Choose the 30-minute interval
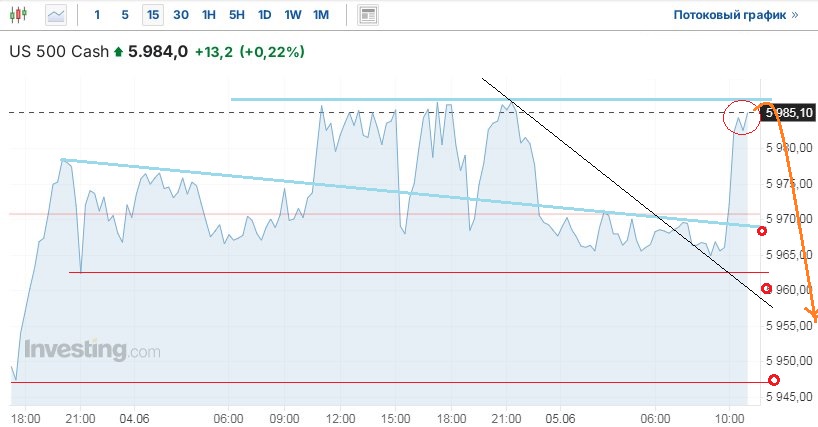The image size is (818, 427). pos(180,15)
